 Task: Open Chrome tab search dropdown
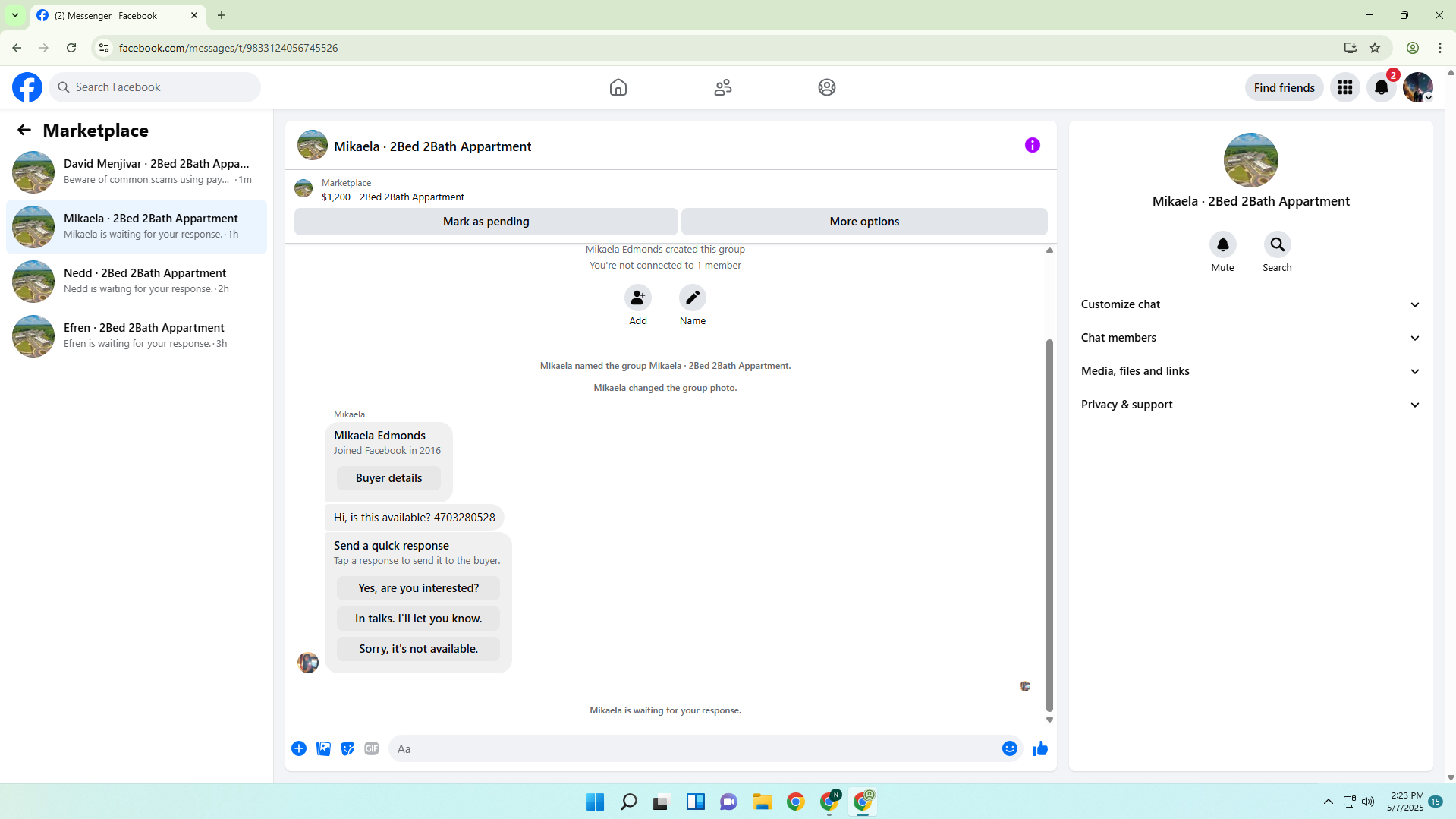point(15,15)
